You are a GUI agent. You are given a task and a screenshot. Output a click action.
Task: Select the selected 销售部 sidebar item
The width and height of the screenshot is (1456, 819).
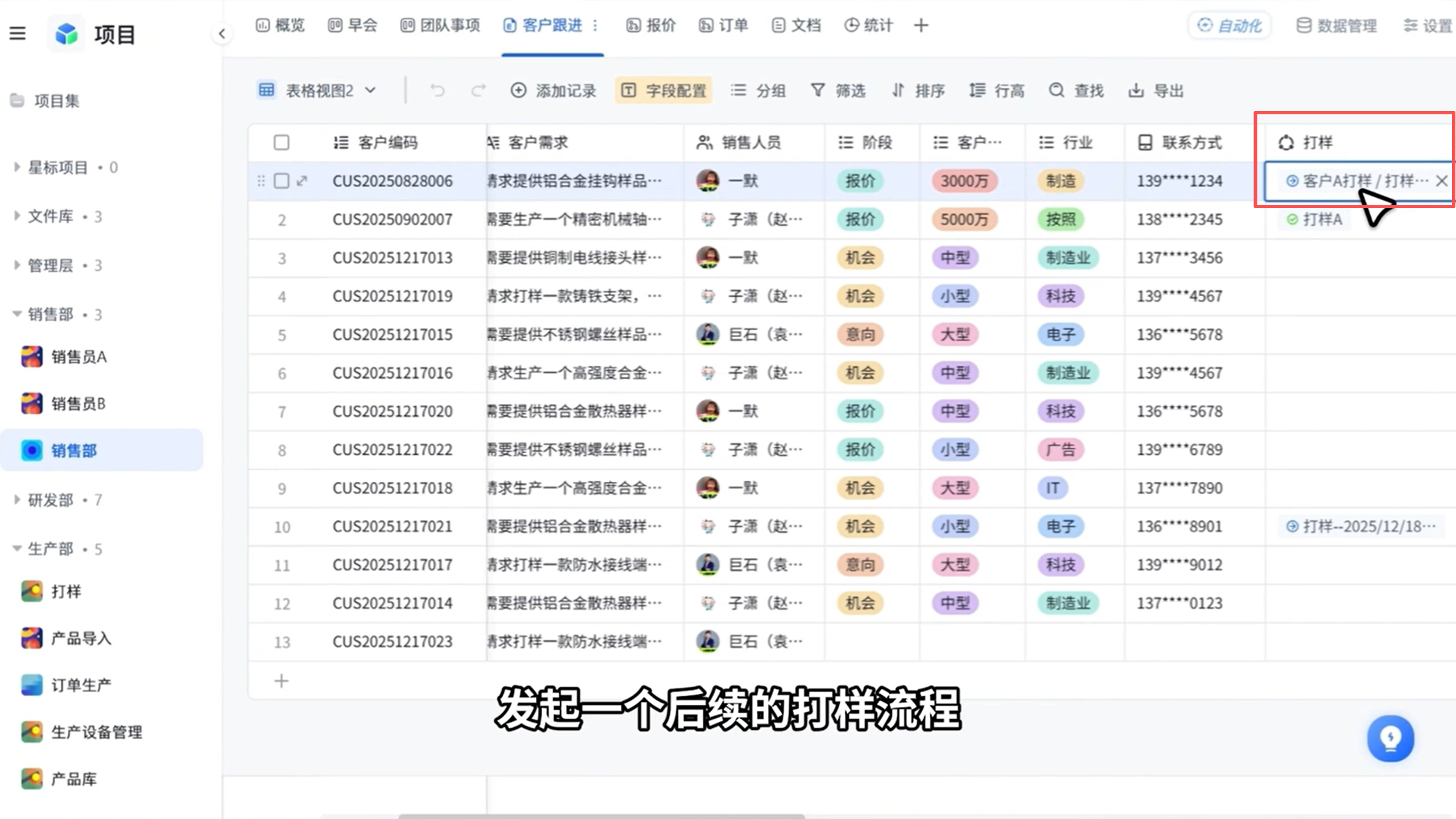(102, 450)
